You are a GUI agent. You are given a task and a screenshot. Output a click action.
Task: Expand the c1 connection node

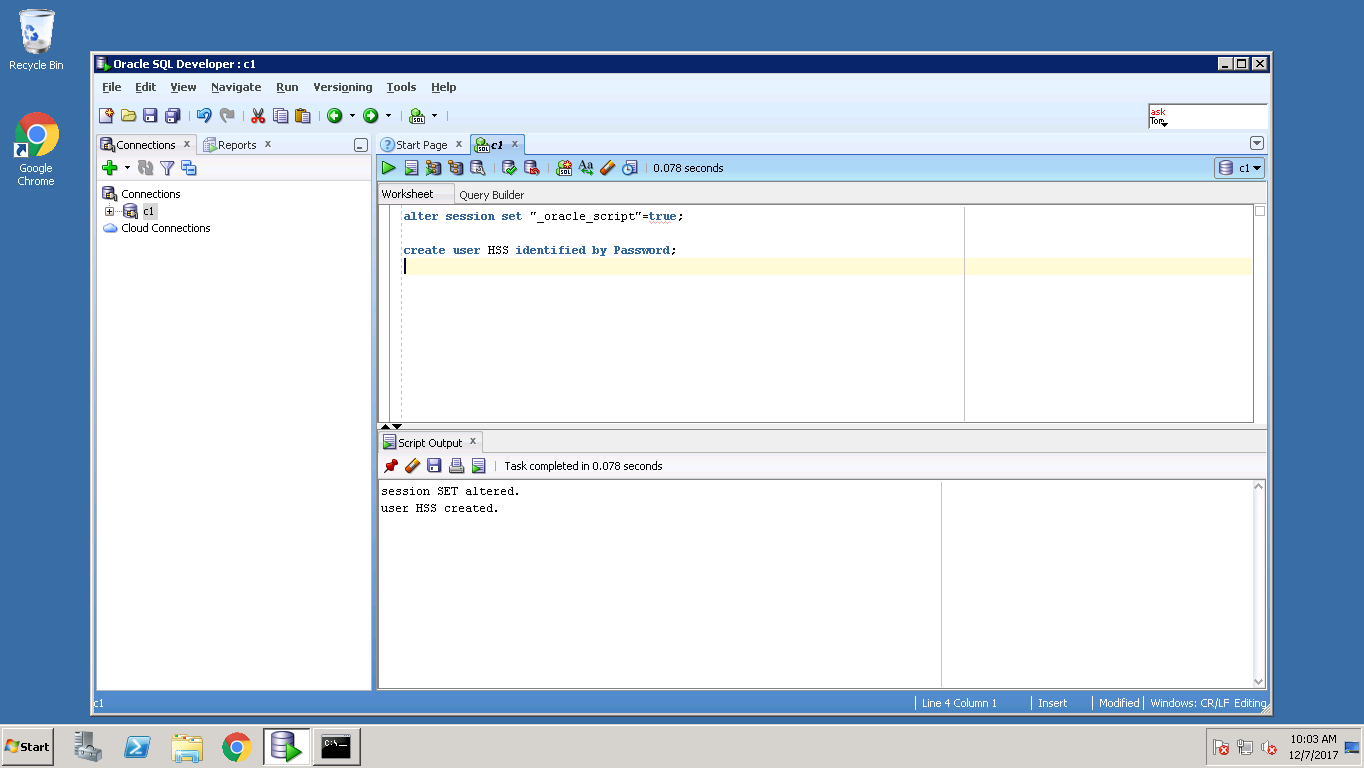[x=110, y=211]
